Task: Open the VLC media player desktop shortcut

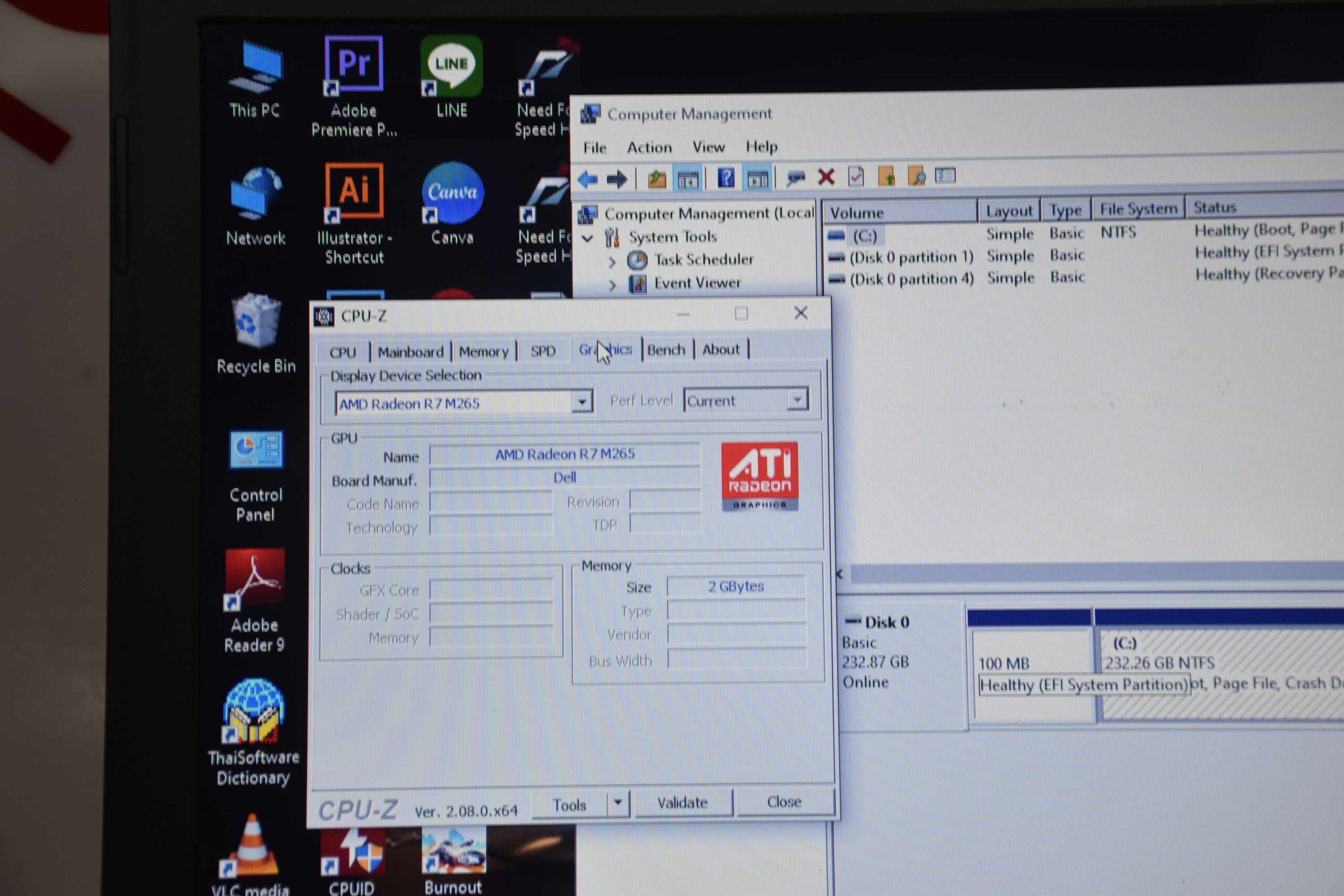Action: click(250, 855)
